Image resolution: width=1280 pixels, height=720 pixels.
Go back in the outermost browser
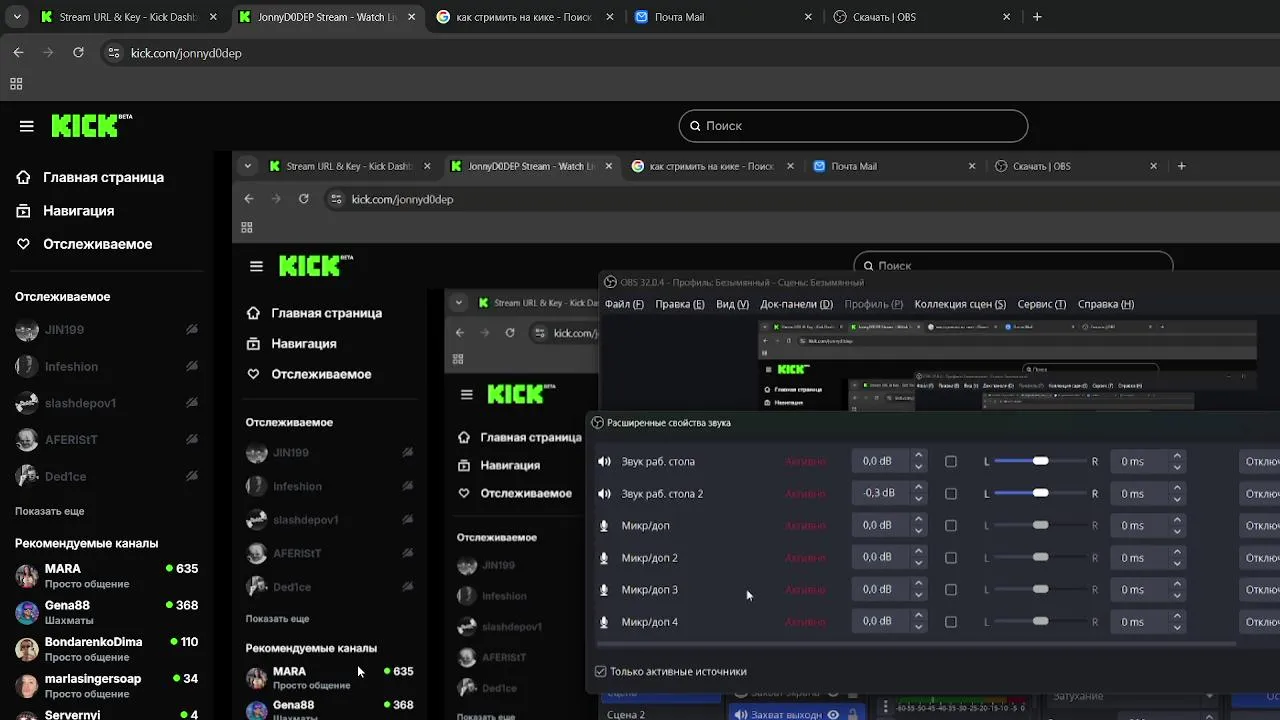(x=18, y=53)
